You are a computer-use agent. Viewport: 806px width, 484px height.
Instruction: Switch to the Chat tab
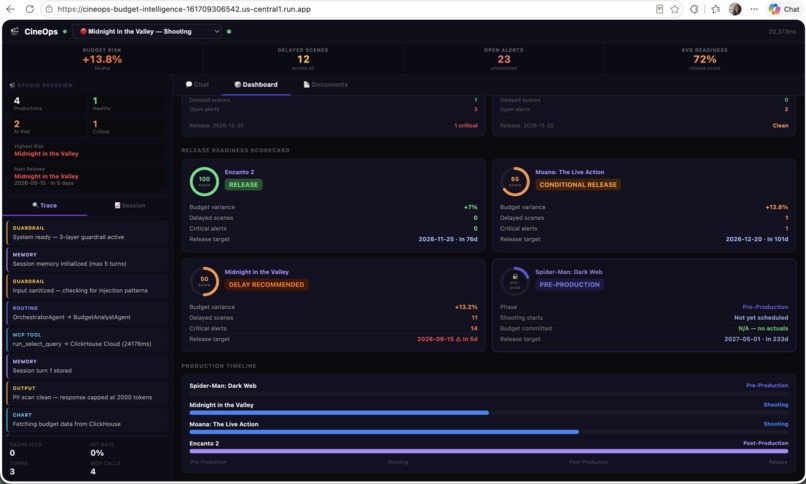197,85
